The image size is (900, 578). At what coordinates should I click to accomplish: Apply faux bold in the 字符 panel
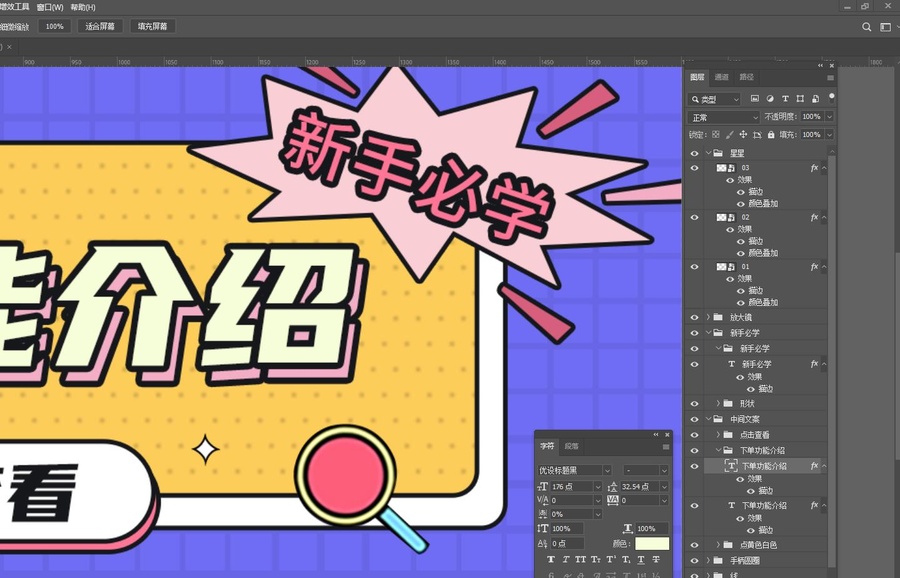coord(551,559)
